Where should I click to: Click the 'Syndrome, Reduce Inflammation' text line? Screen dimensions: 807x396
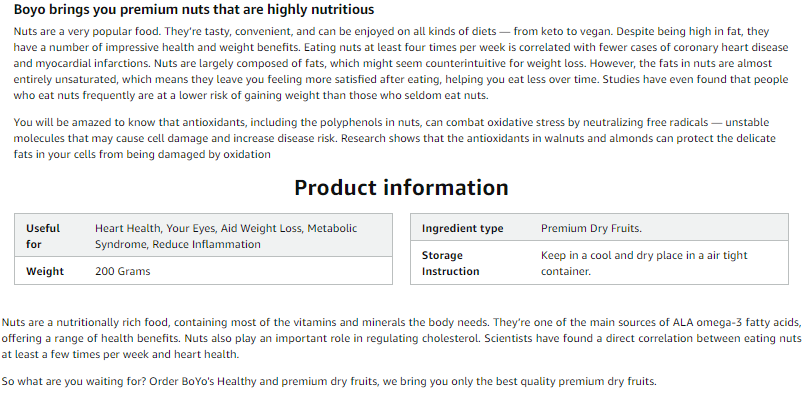pyautogui.click(x=178, y=244)
